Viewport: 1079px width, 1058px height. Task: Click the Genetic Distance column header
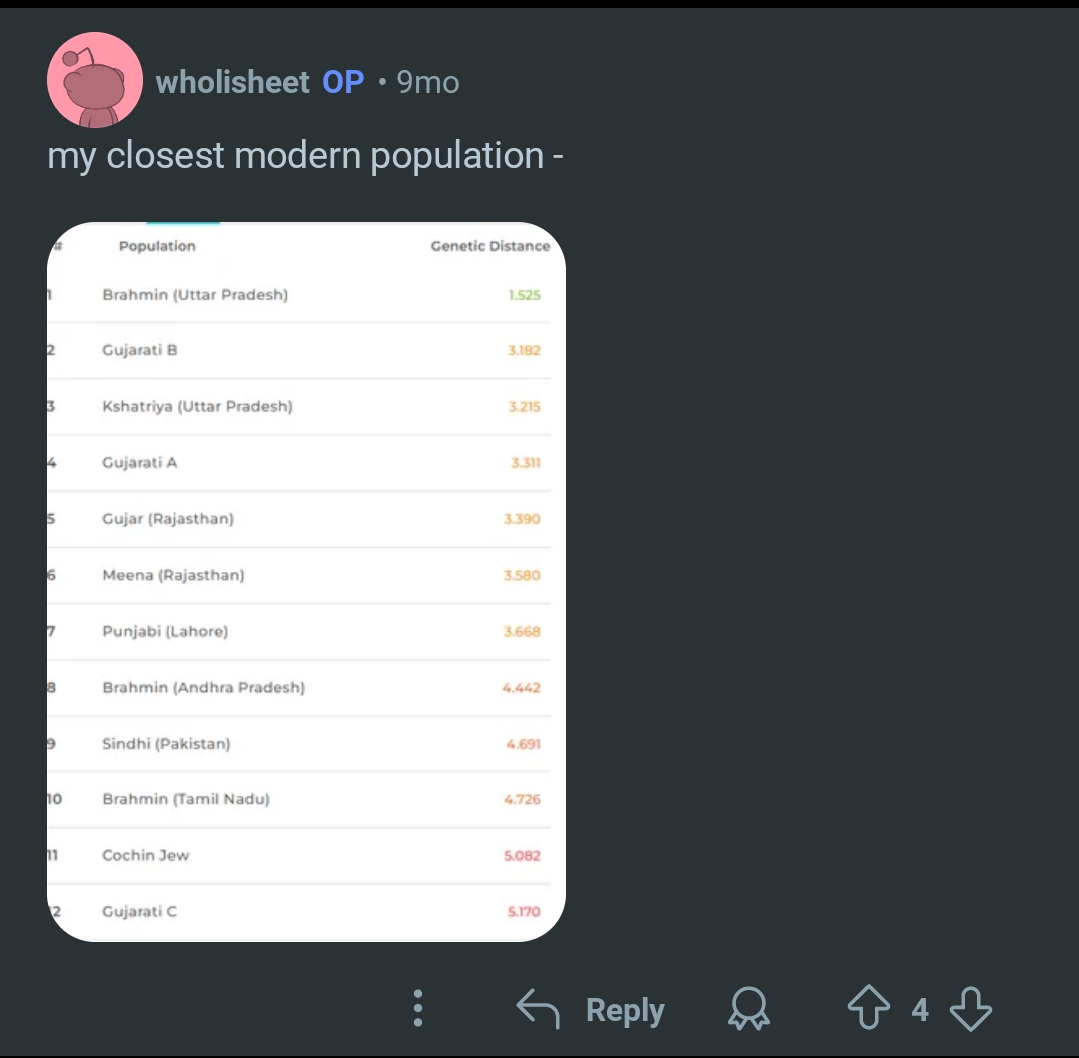(x=490, y=246)
